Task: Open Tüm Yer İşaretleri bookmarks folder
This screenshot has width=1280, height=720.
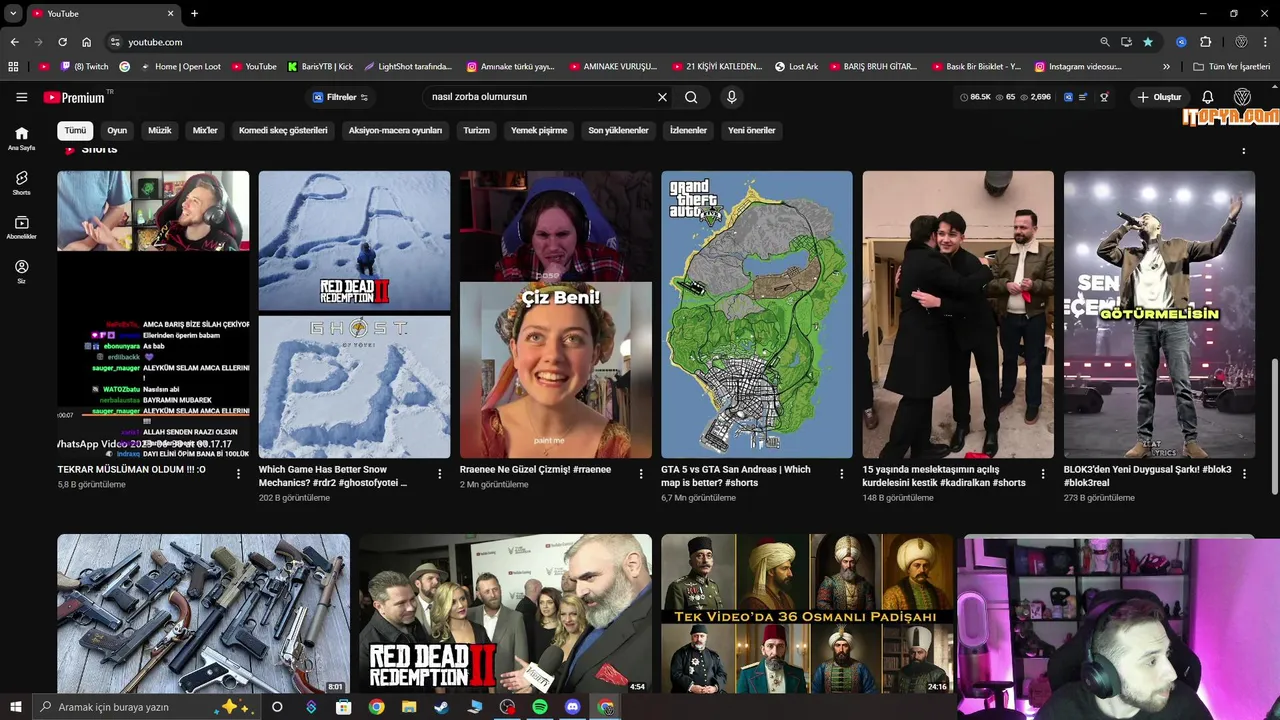Action: click(1231, 67)
